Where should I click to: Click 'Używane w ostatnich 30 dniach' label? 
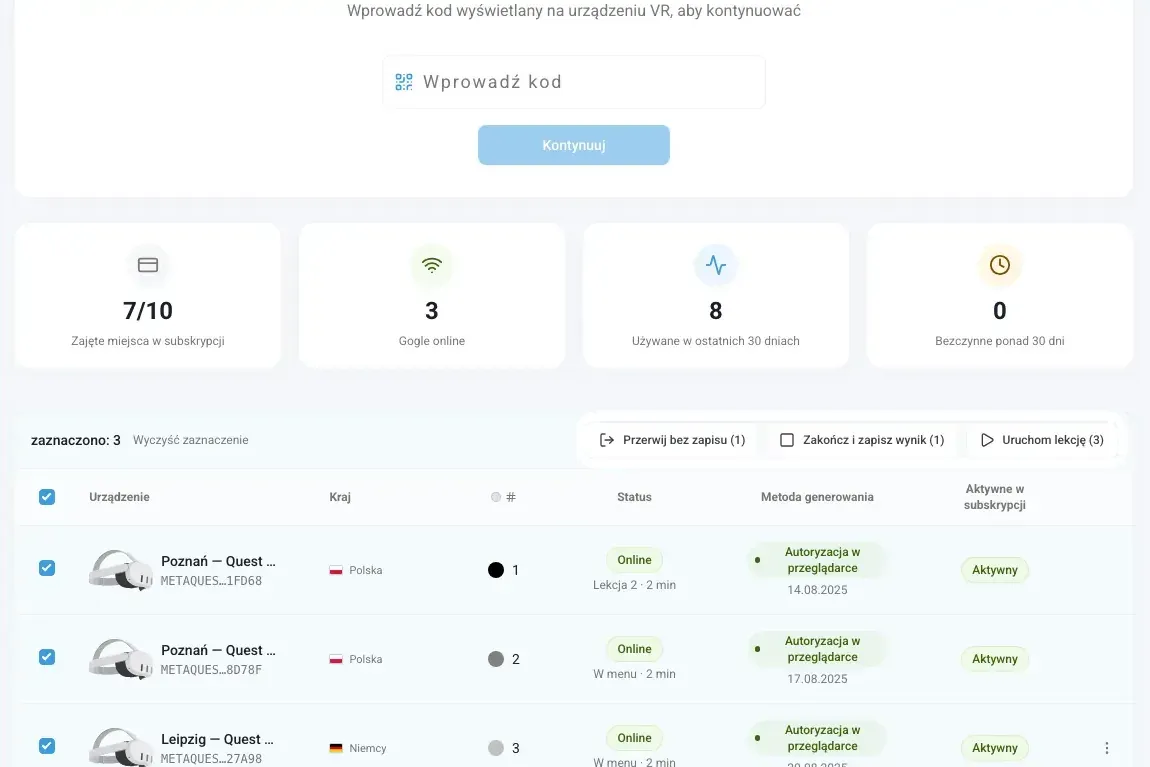tap(716, 341)
